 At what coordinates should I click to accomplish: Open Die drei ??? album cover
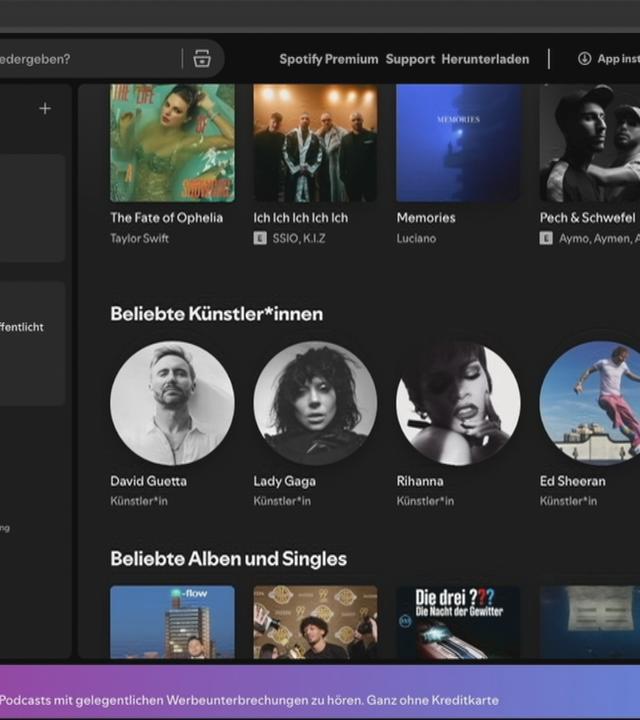click(459, 622)
